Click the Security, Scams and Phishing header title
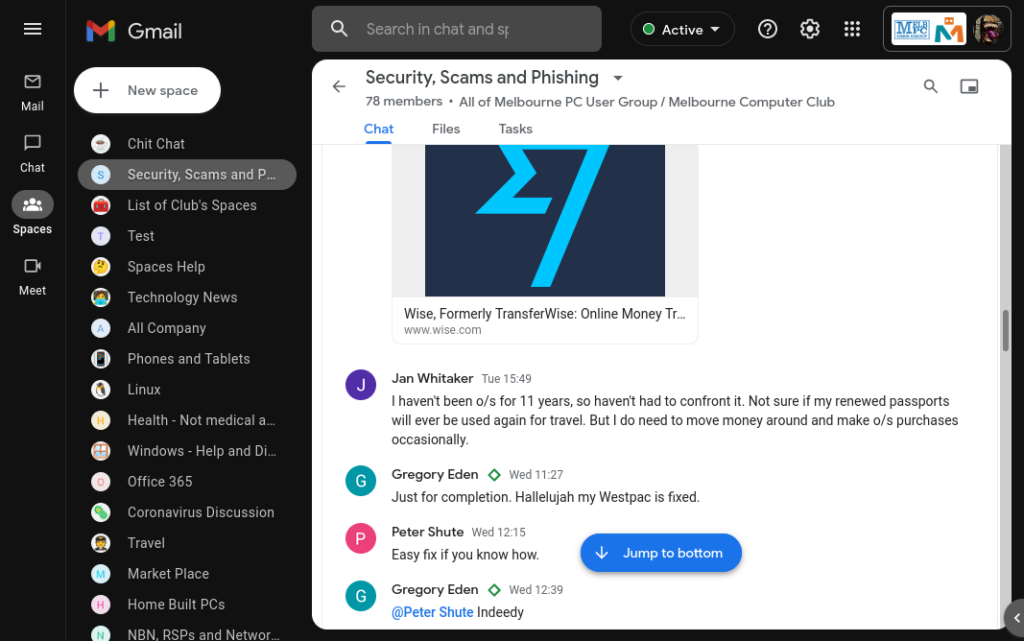Viewport: 1024px width, 641px height. click(x=482, y=78)
